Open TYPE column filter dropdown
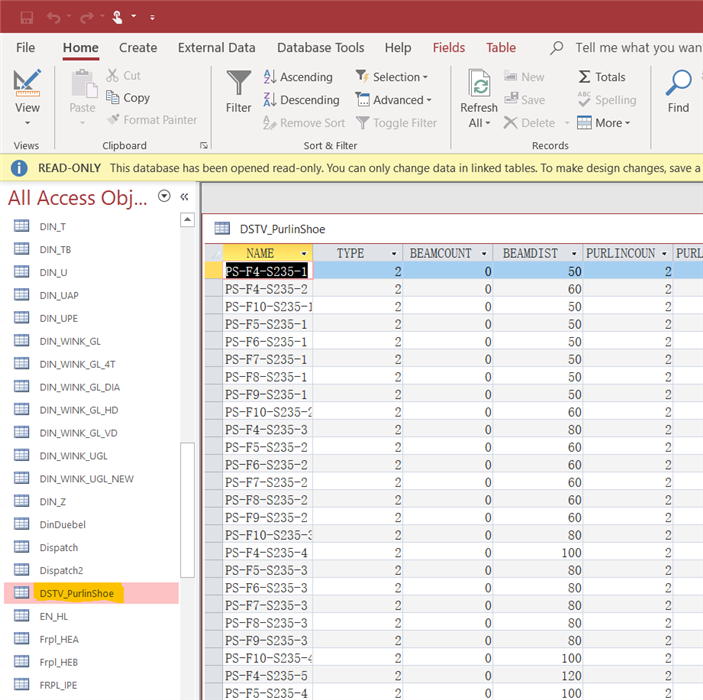Screen dimensions: 703x700 (x=394, y=253)
